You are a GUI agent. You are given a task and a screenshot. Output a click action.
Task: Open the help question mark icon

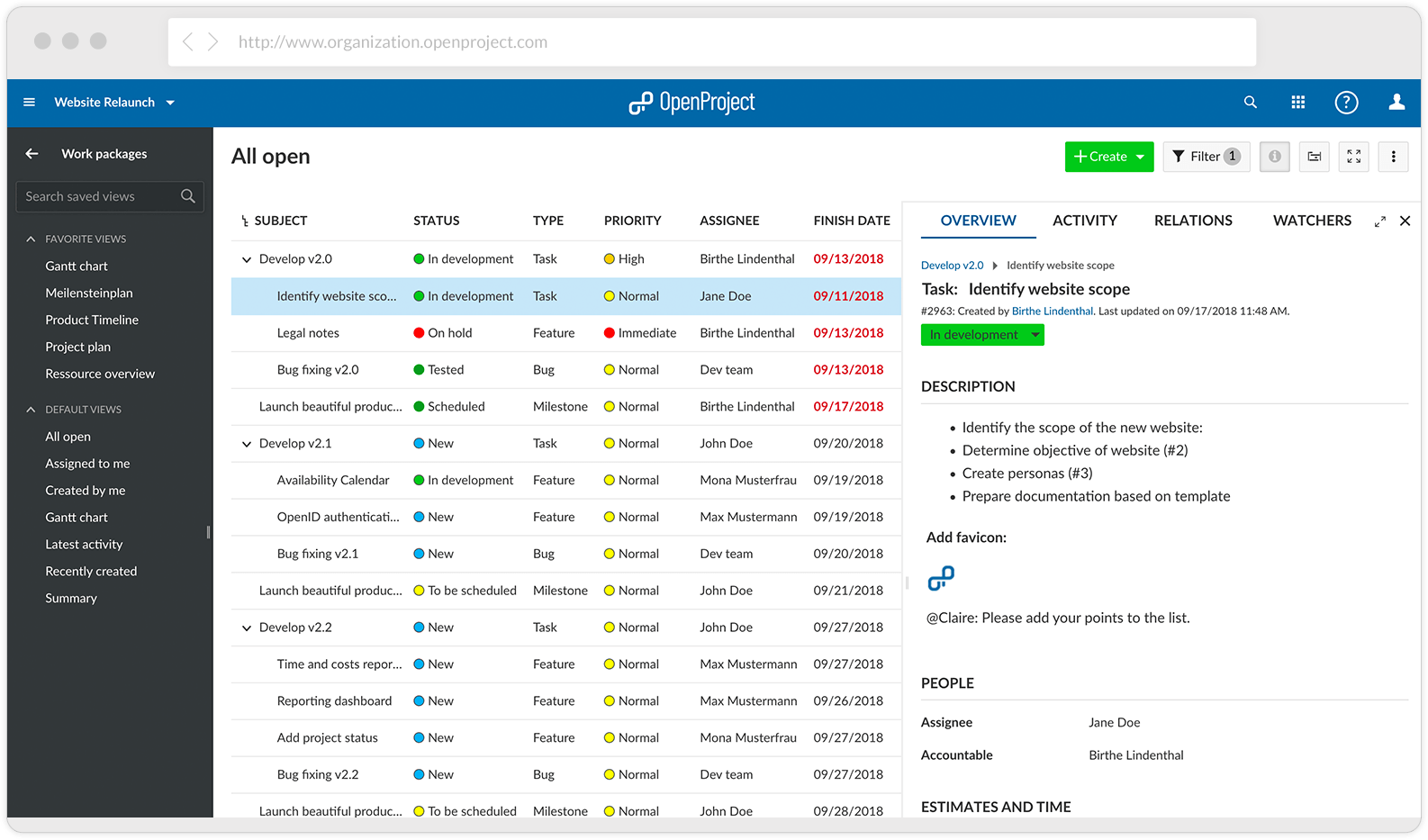pos(1346,103)
